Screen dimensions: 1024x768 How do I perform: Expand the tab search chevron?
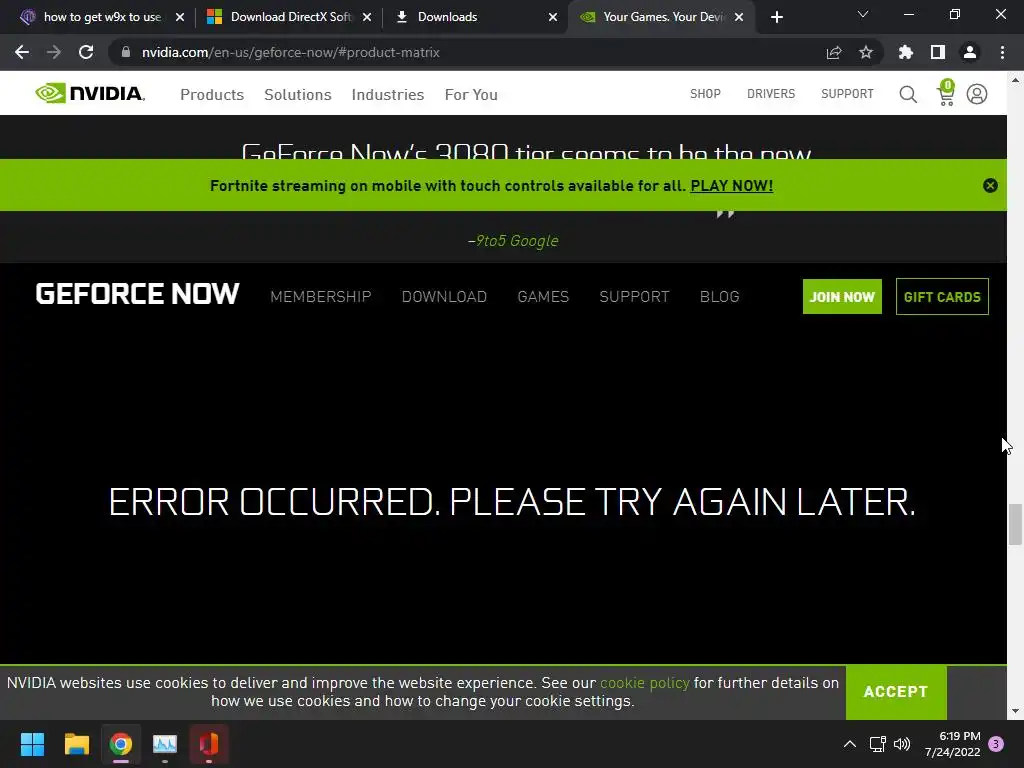coord(863,14)
